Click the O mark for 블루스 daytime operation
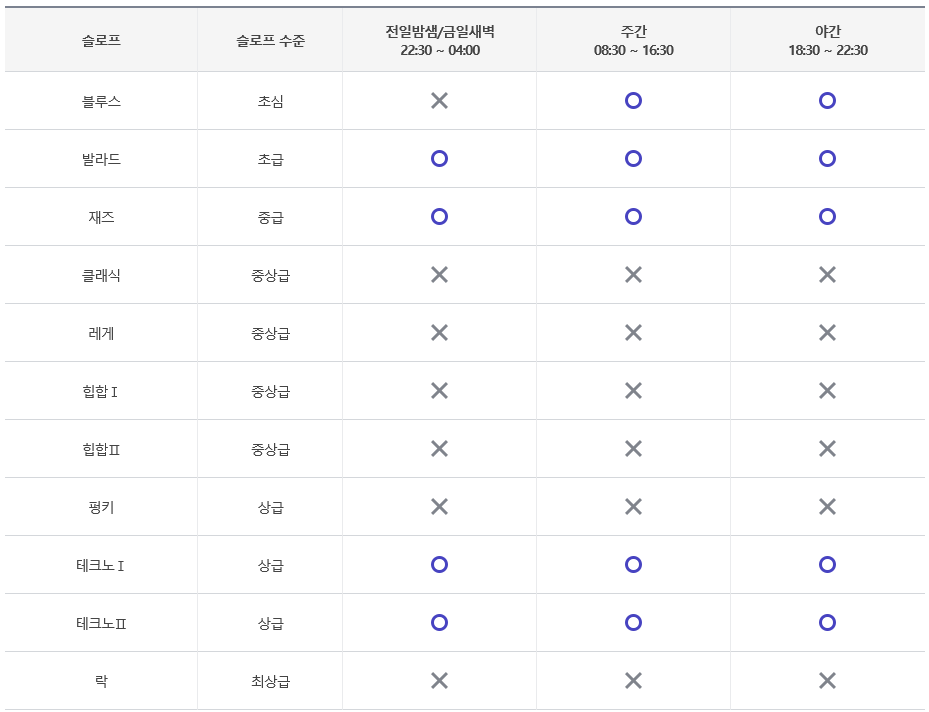Image resolution: width=929 pixels, height=712 pixels. coord(633,100)
